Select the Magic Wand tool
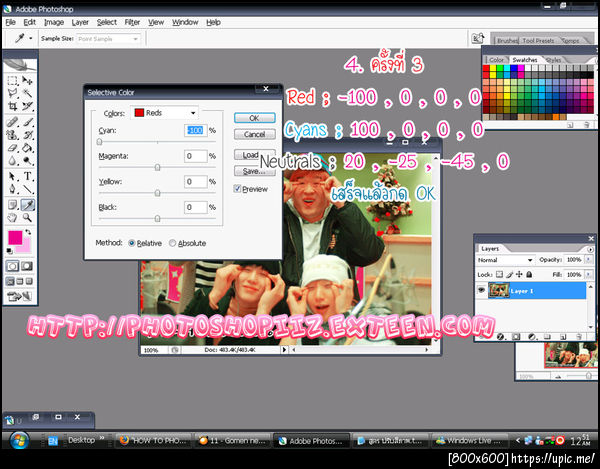The image size is (600, 469). tap(27, 93)
